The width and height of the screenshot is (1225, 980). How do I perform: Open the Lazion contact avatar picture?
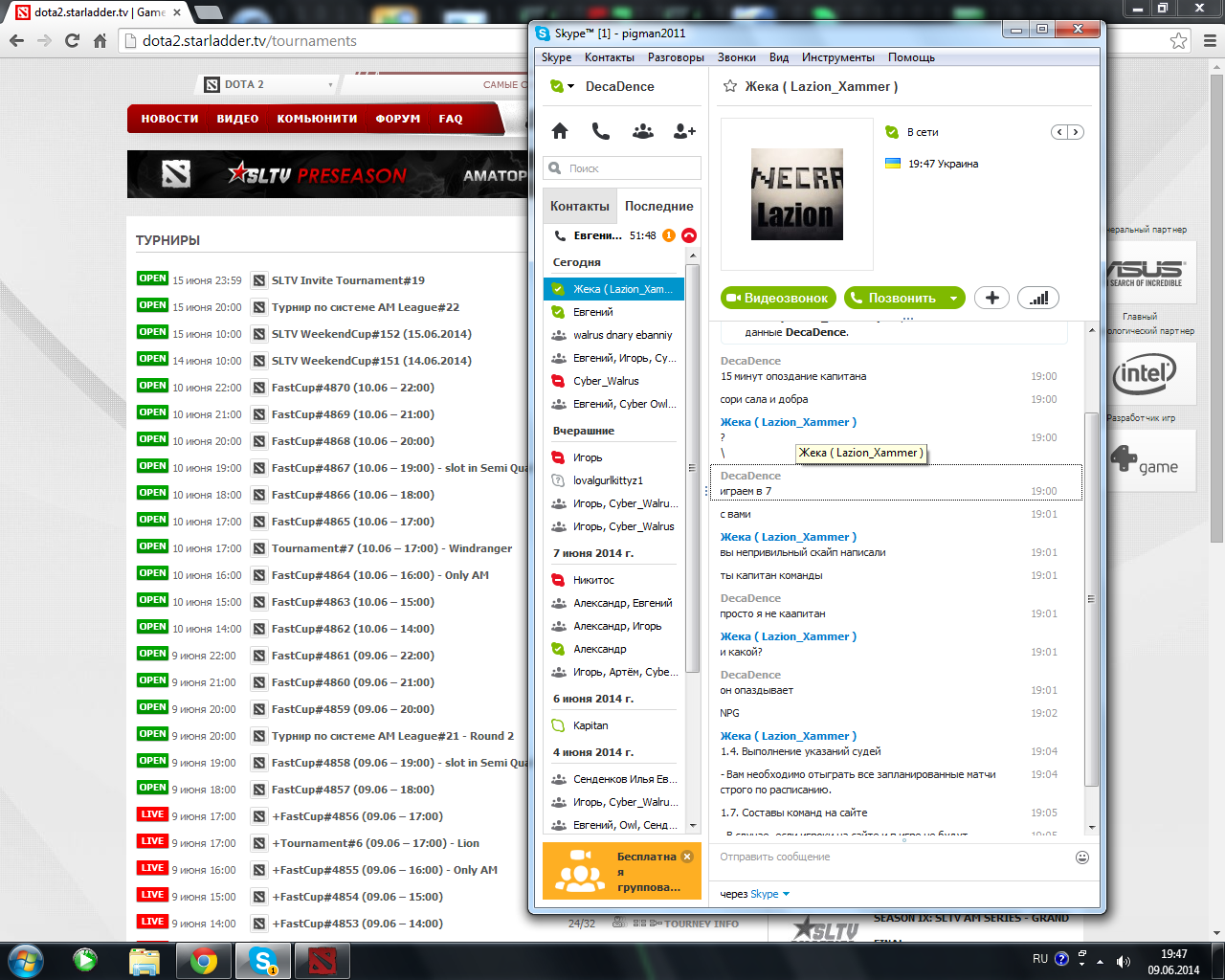pyautogui.click(x=797, y=194)
